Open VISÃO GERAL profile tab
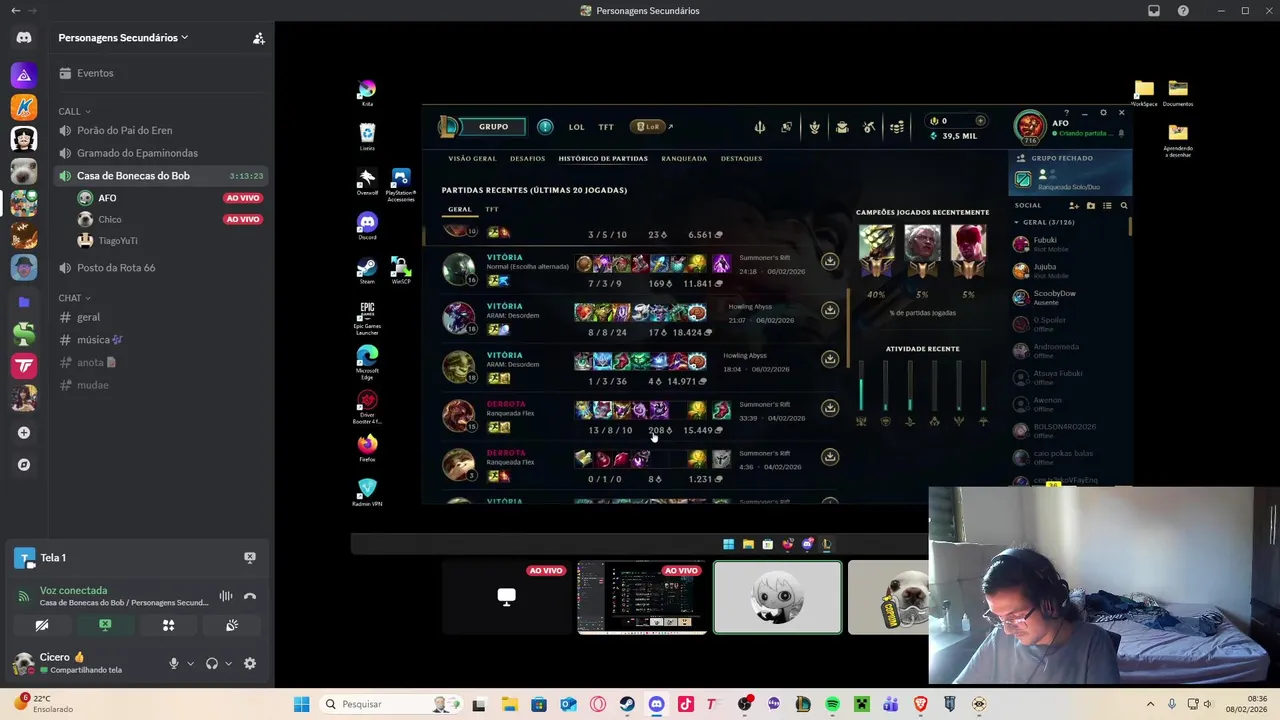The image size is (1280, 720). point(472,158)
